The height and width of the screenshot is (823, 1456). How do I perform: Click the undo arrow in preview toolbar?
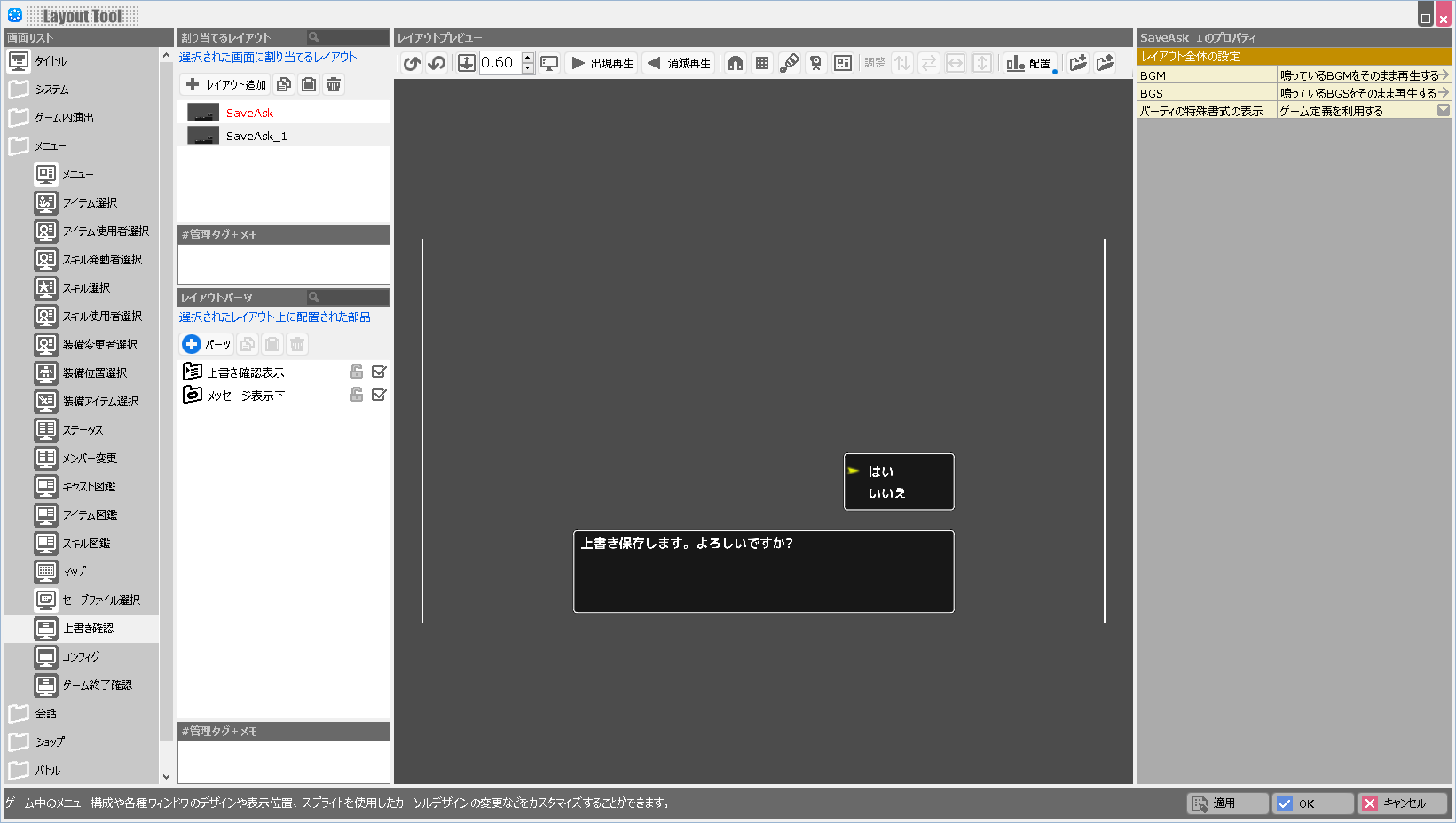coord(412,63)
